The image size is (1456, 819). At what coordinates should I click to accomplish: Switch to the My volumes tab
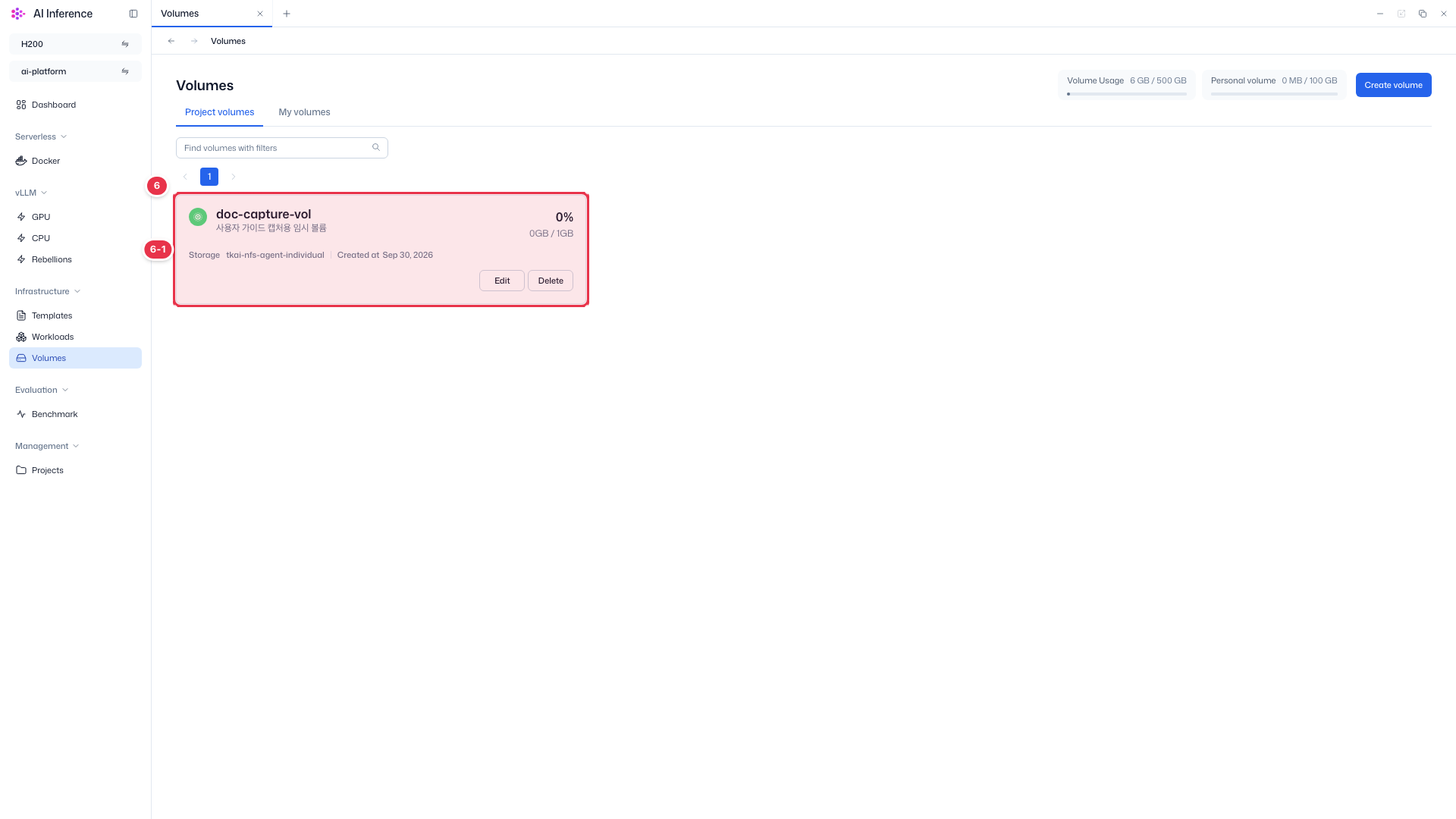click(x=304, y=112)
